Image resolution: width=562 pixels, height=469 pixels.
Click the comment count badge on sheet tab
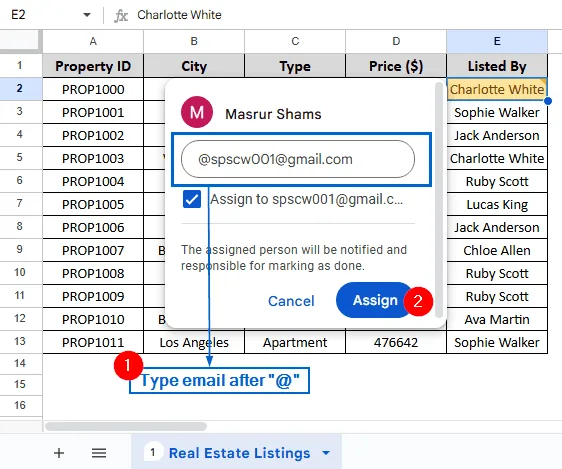tap(153, 453)
